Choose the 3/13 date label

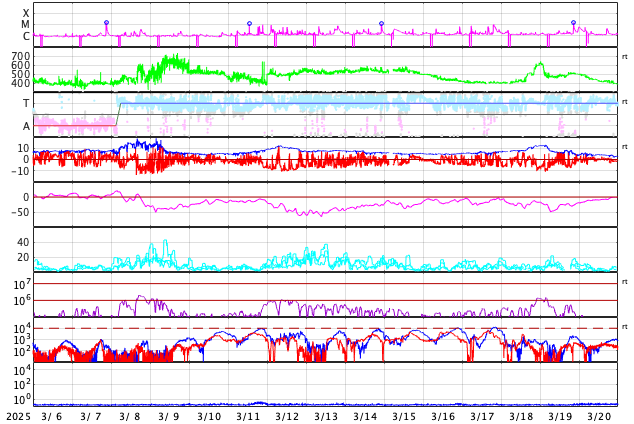click(326, 417)
